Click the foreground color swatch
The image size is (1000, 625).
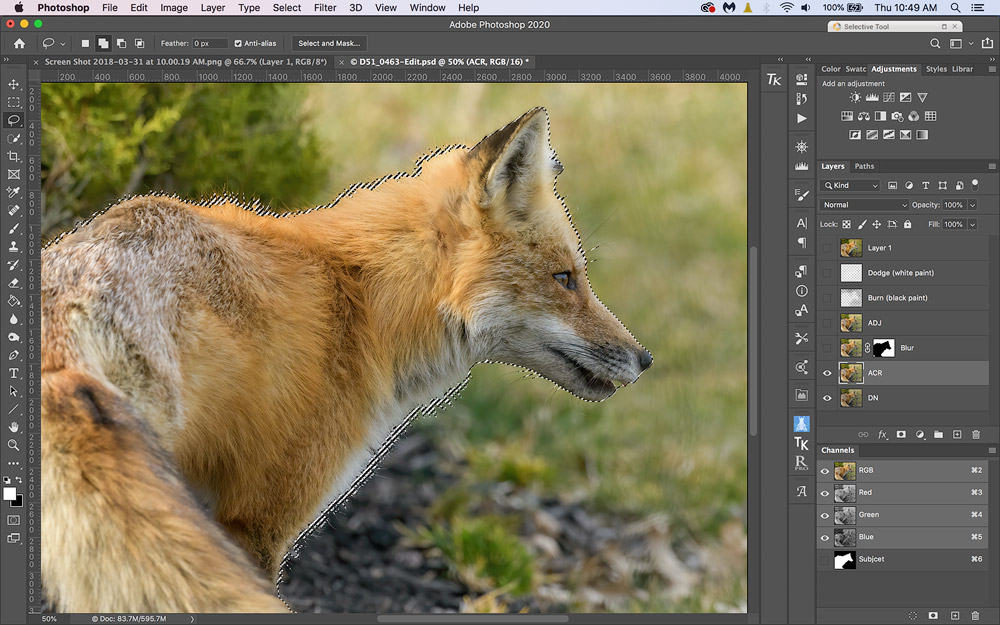point(10,493)
